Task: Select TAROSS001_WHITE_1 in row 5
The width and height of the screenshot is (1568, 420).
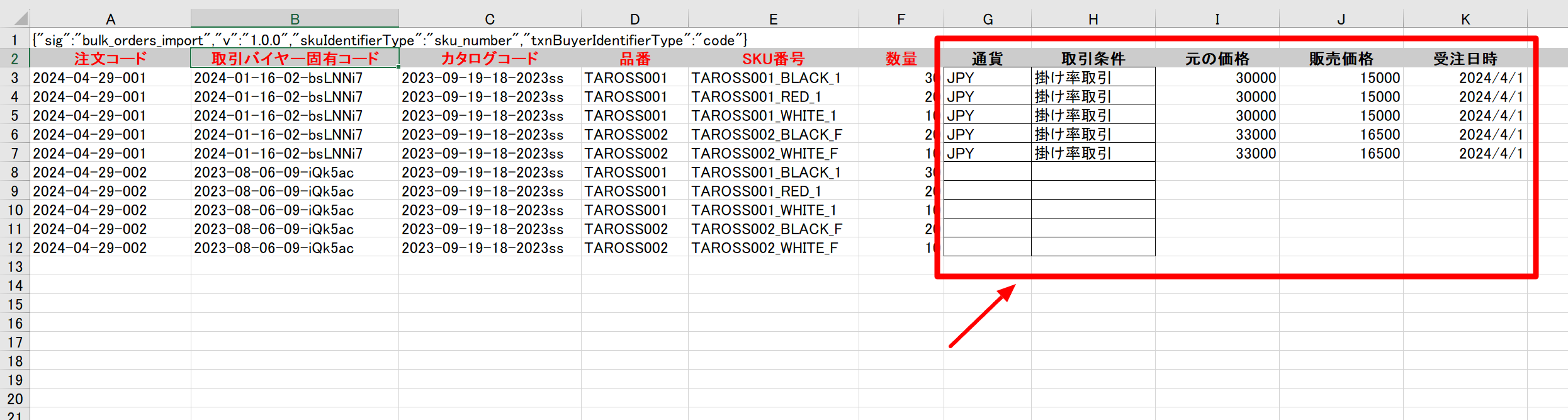Action: pyautogui.click(x=773, y=116)
